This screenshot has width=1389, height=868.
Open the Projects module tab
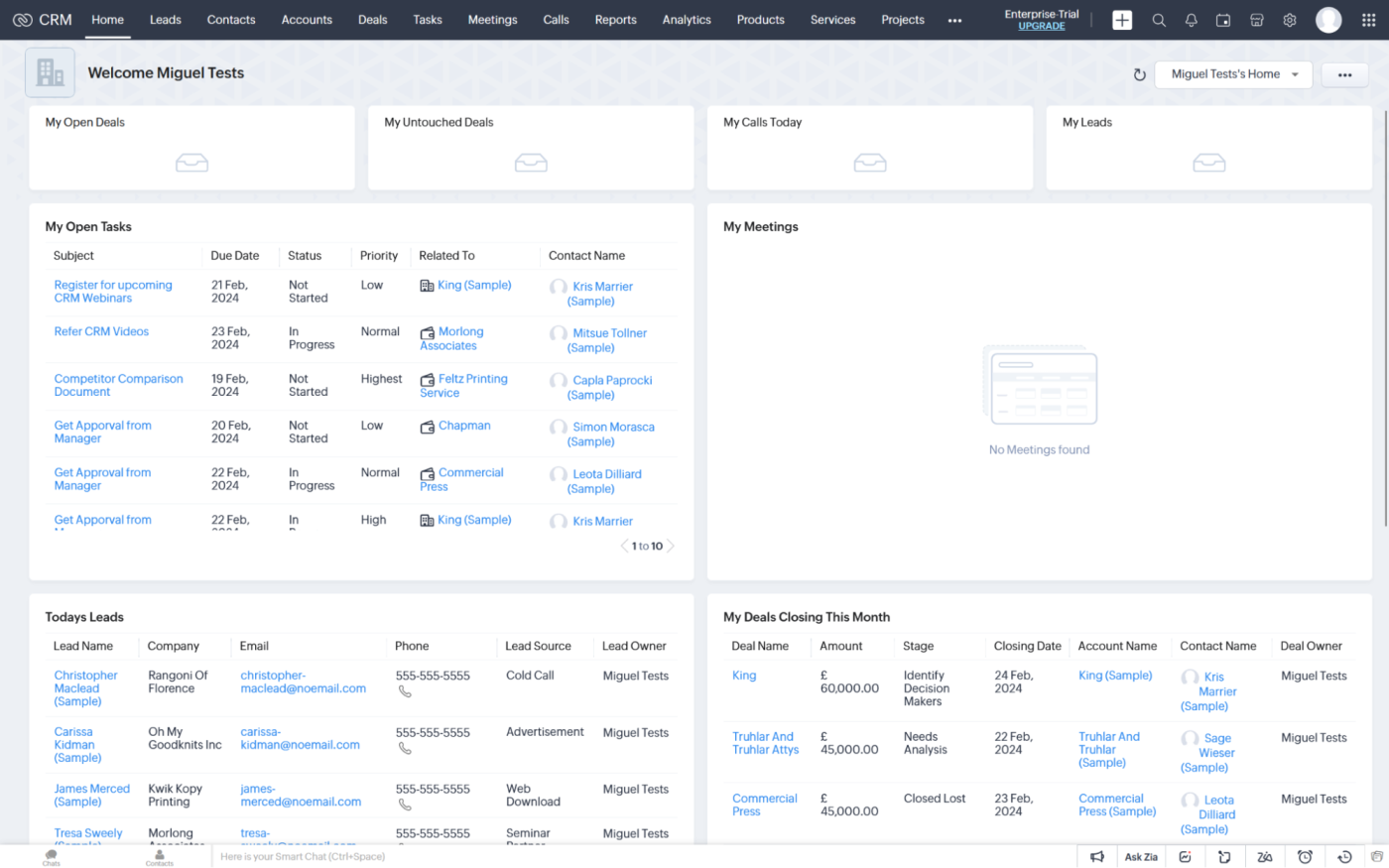[903, 20]
